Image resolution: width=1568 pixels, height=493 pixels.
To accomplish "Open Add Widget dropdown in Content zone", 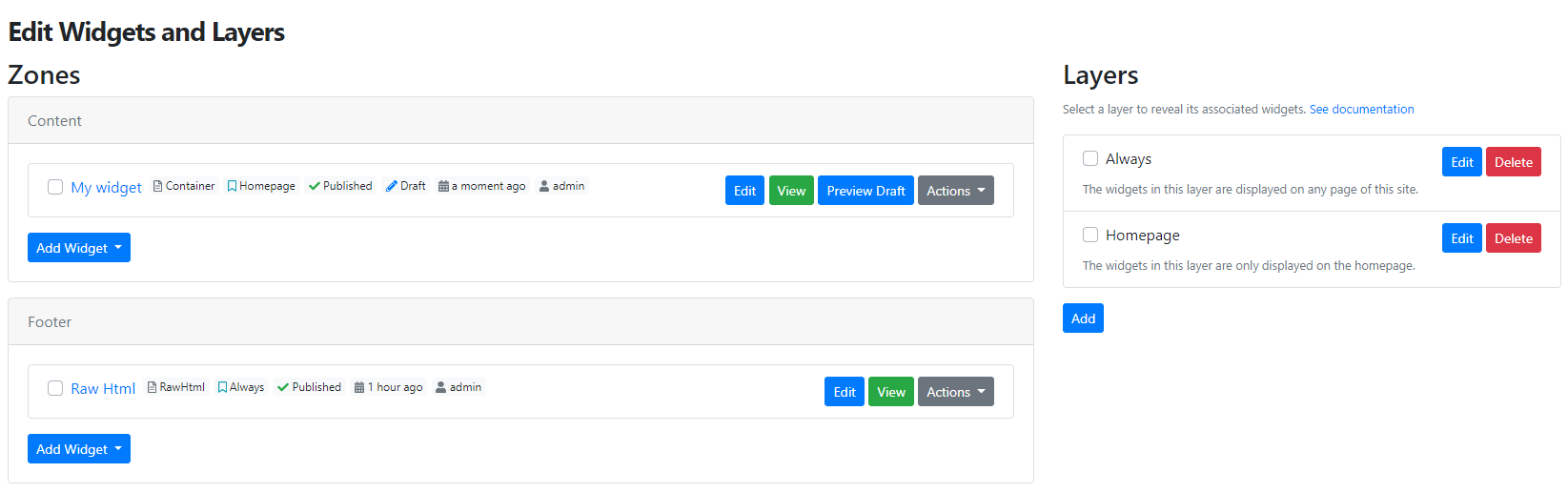I will coord(79,248).
